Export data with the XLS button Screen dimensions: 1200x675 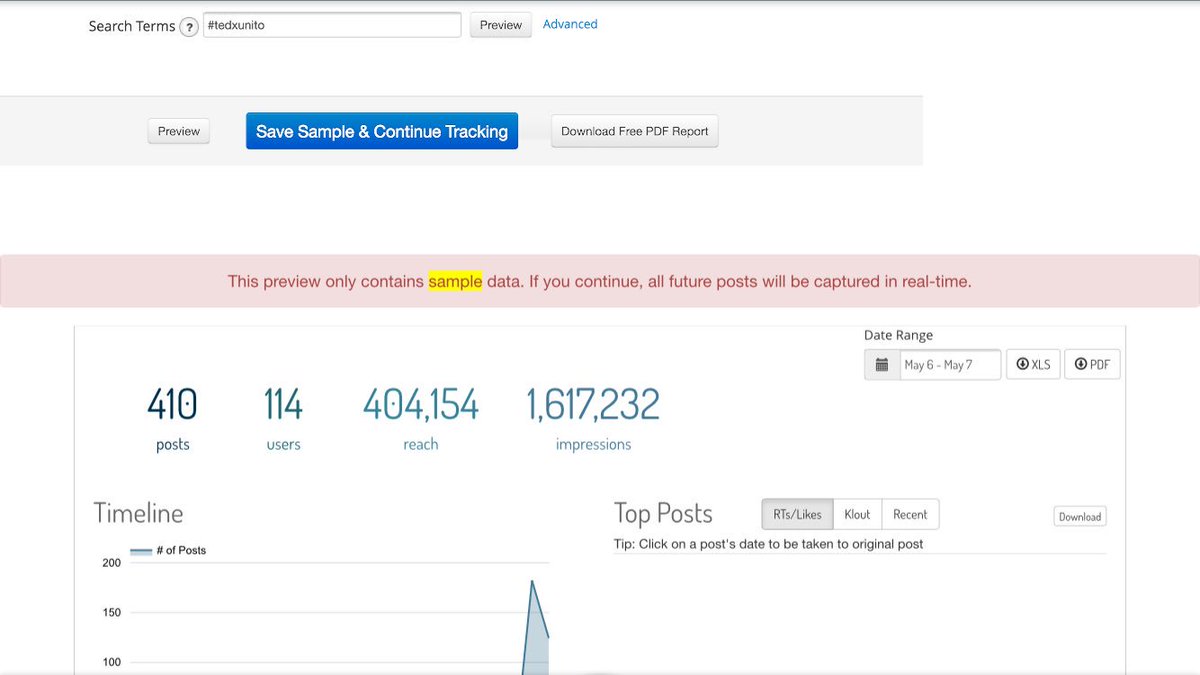(x=1033, y=365)
